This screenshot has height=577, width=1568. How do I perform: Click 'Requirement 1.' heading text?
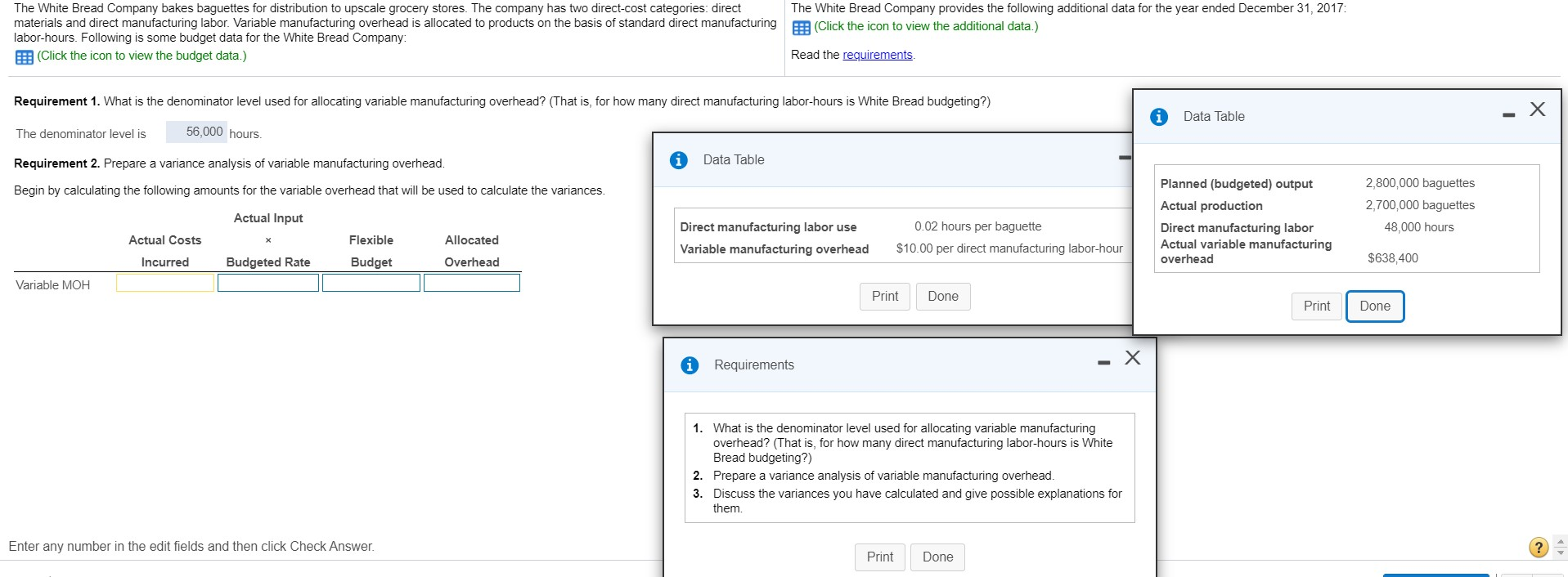click(57, 101)
